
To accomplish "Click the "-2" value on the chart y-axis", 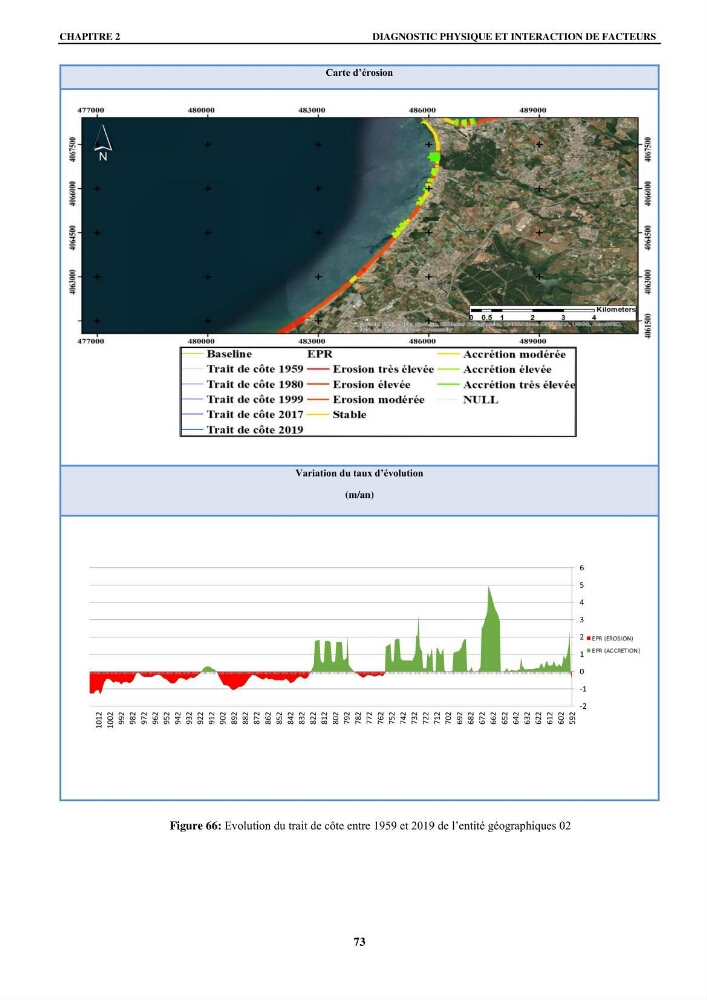I will [x=582, y=706].
